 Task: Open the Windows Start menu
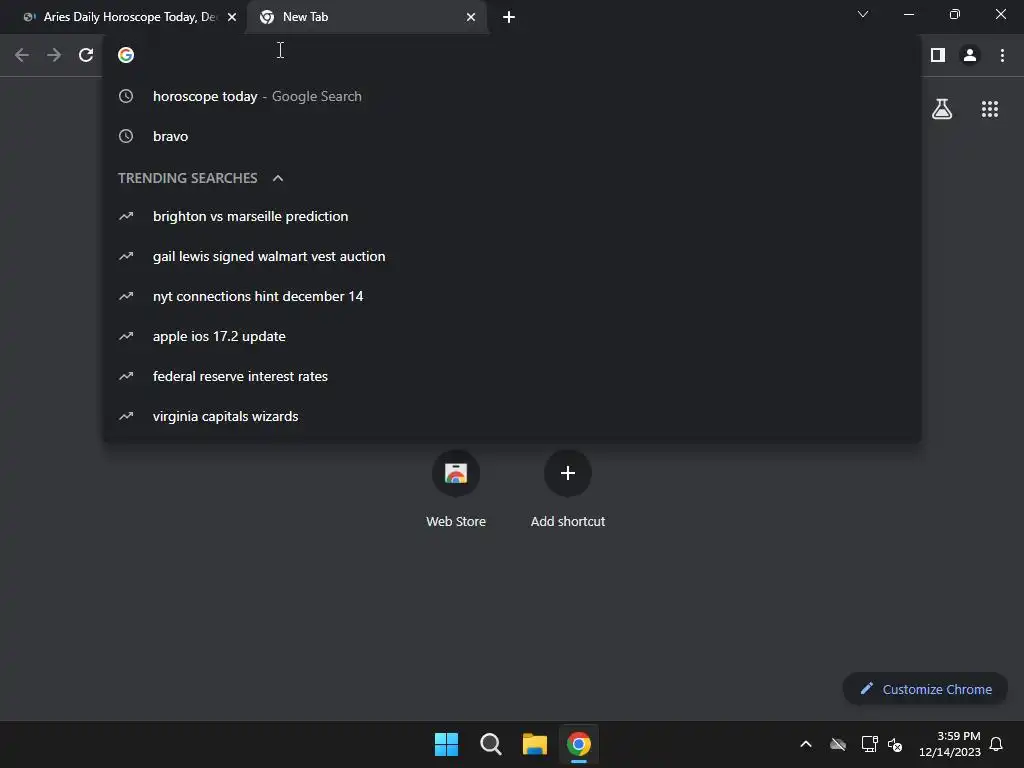point(447,744)
